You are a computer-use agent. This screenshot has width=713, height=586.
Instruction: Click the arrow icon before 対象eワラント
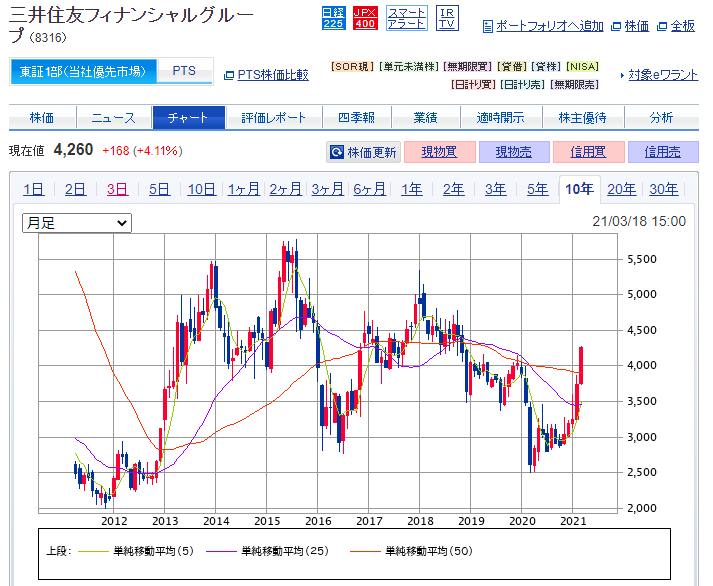622,75
